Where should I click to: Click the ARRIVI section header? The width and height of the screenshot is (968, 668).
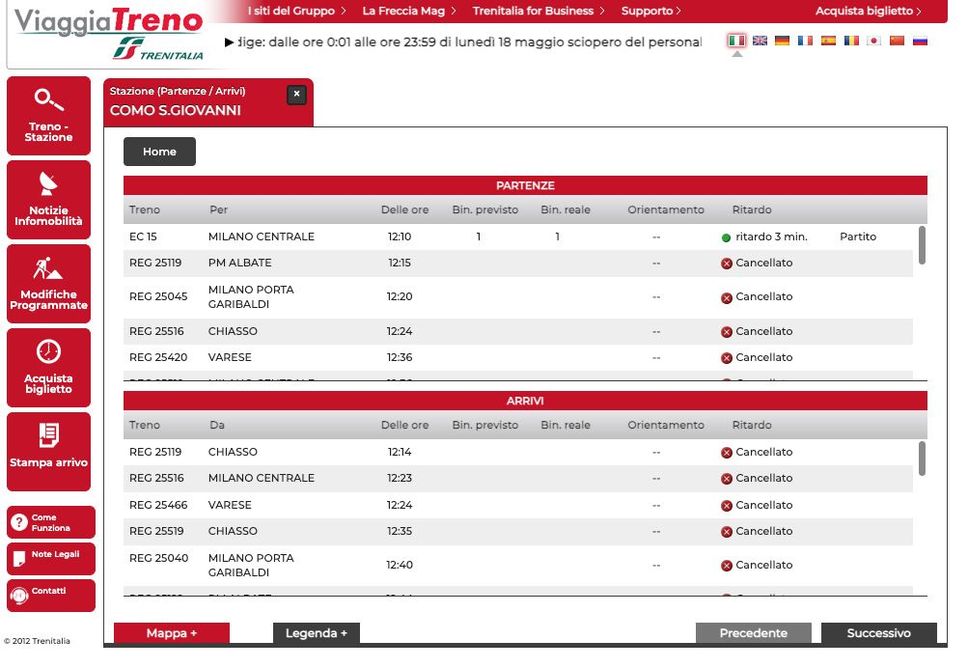525,401
